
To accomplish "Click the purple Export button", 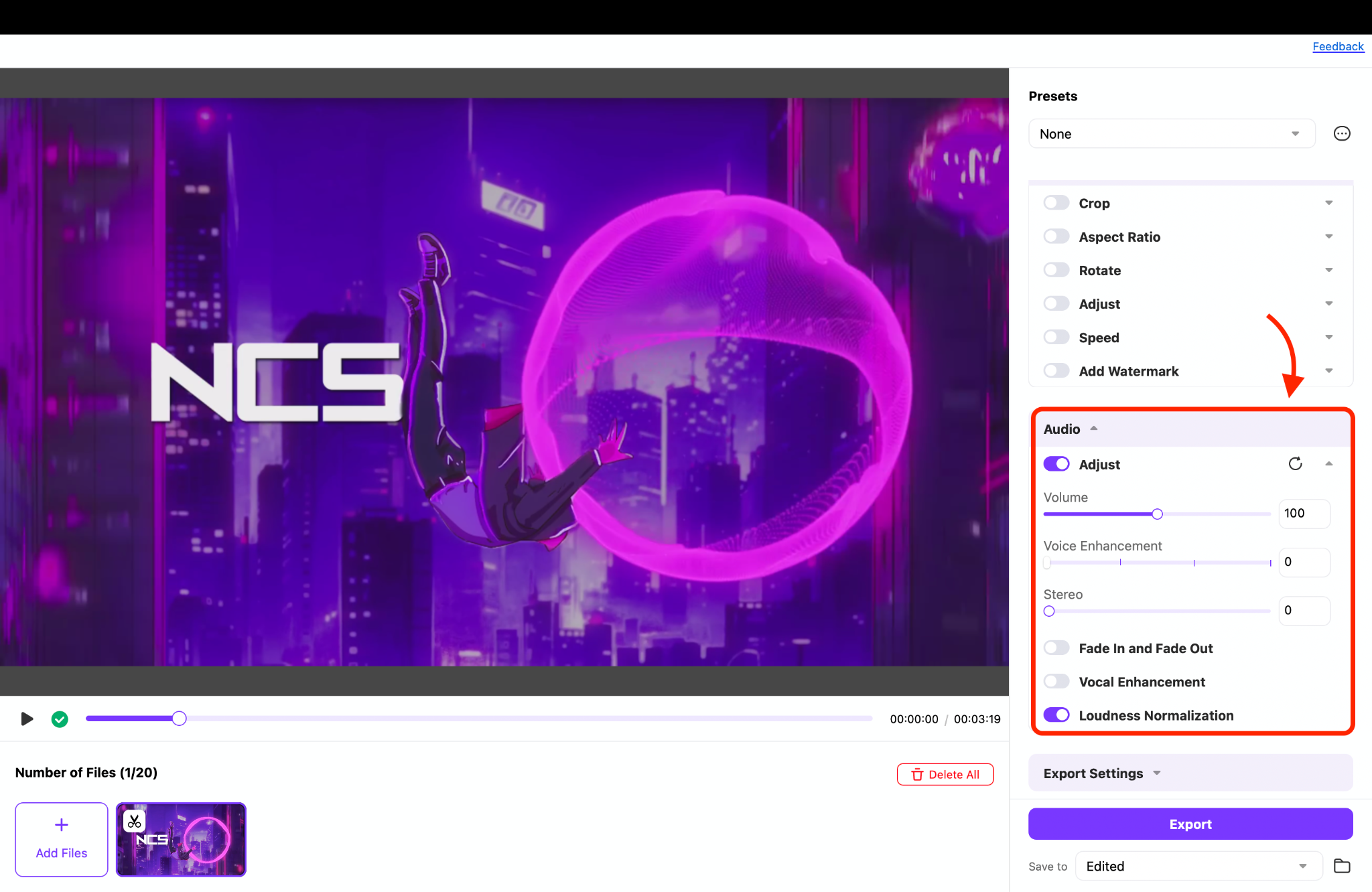I will click(1190, 824).
